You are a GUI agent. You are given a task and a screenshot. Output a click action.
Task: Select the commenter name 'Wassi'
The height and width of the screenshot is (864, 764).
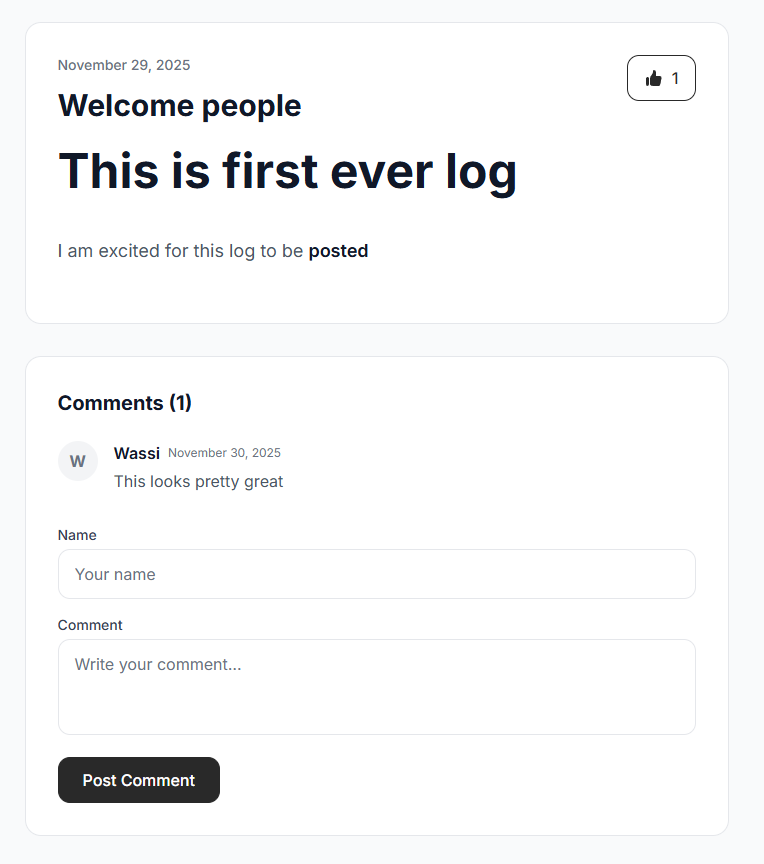pos(136,452)
